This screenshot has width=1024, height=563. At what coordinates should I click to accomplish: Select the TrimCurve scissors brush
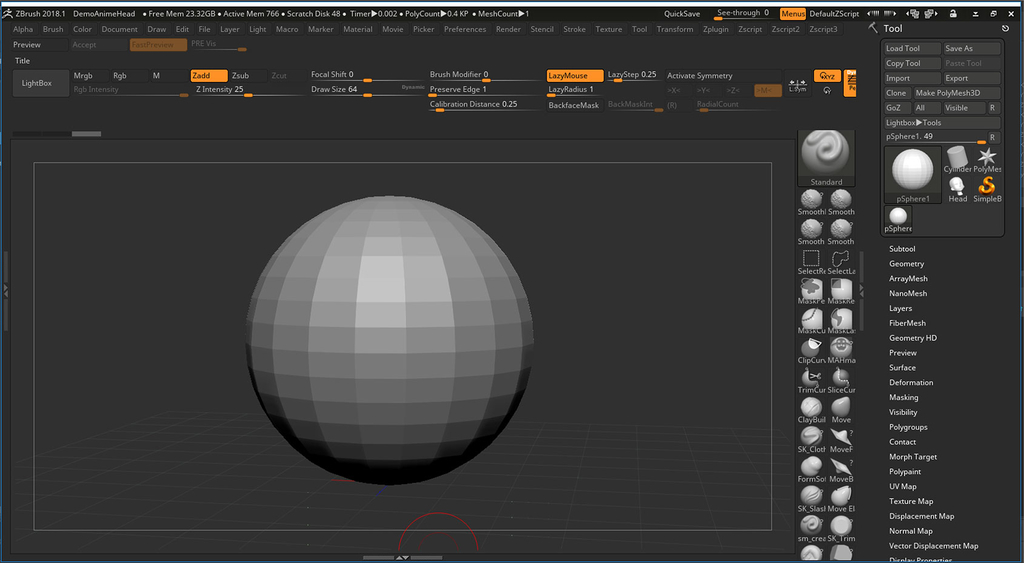[x=811, y=378]
